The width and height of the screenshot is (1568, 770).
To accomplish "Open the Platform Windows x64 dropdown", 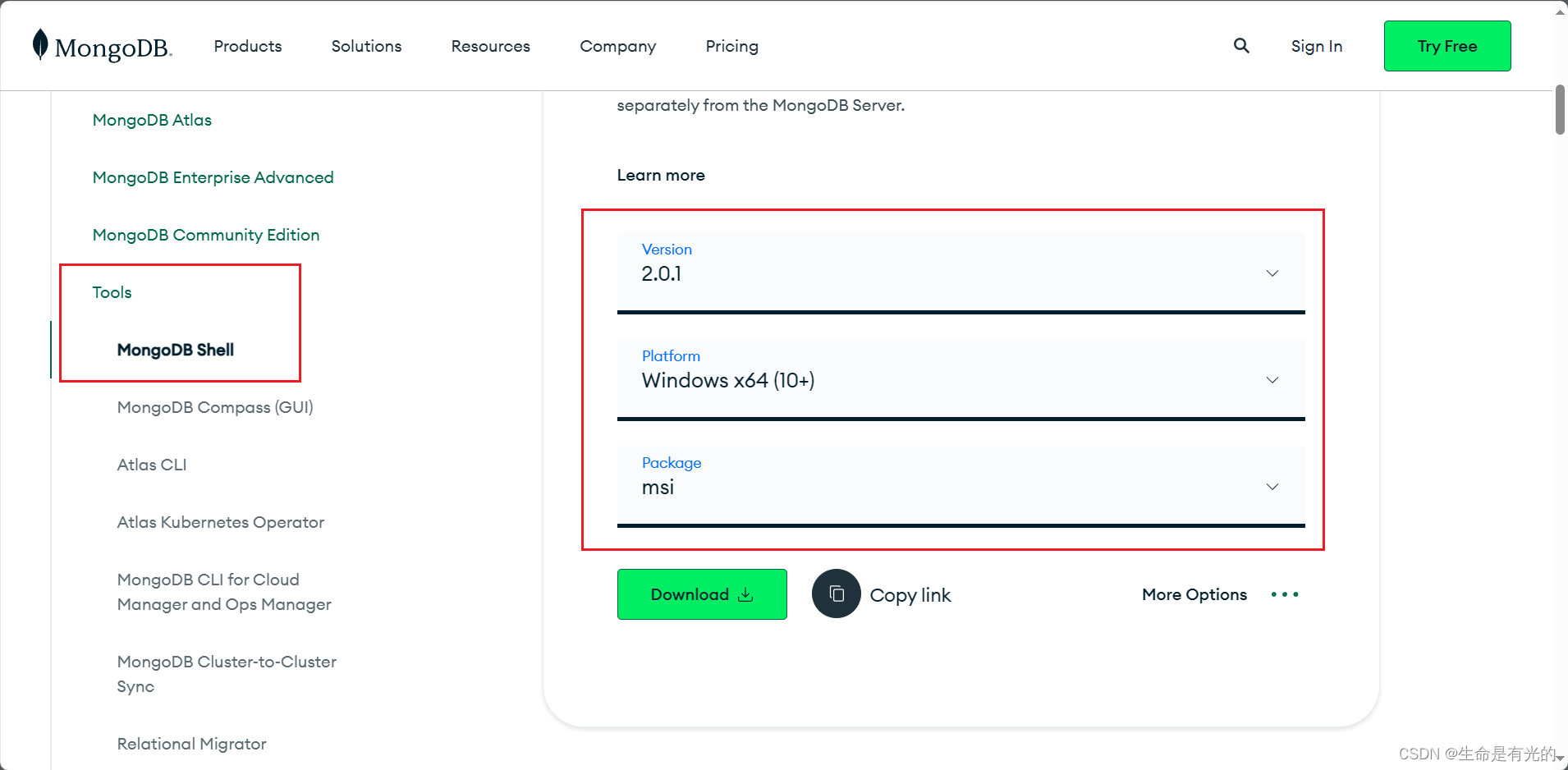I will tap(961, 380).
